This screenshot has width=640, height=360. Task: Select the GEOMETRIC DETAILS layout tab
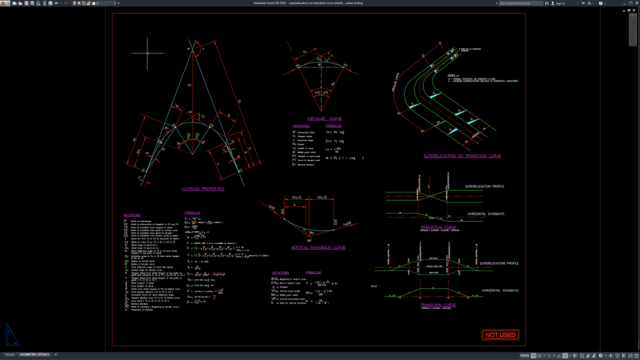pos(35,355)
